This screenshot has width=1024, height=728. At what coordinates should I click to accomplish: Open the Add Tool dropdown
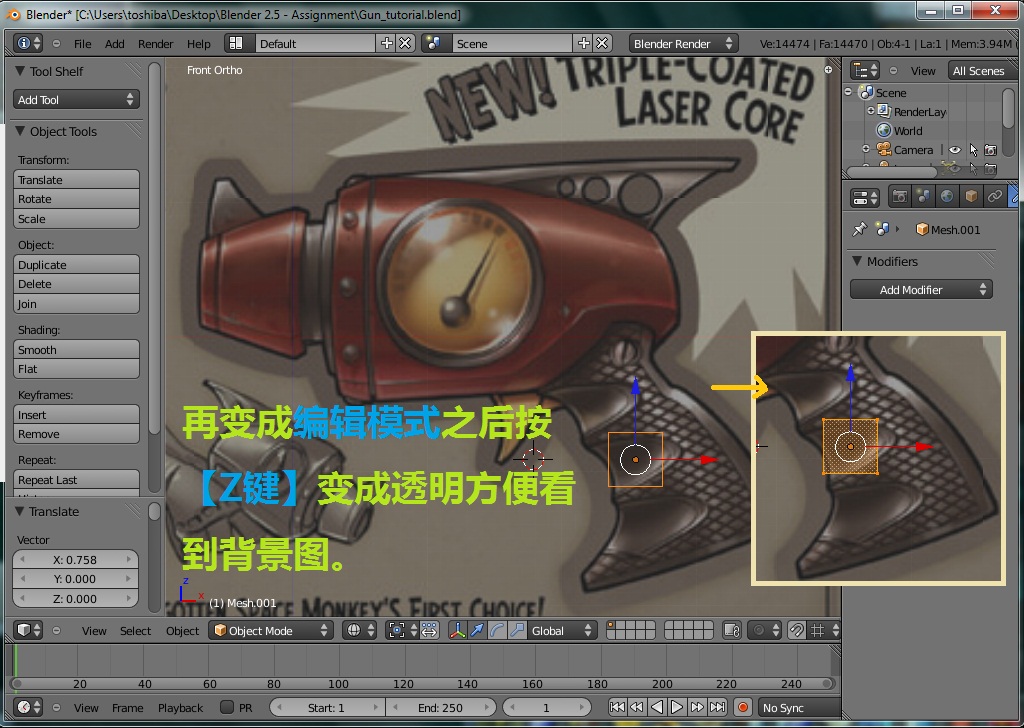76,99
